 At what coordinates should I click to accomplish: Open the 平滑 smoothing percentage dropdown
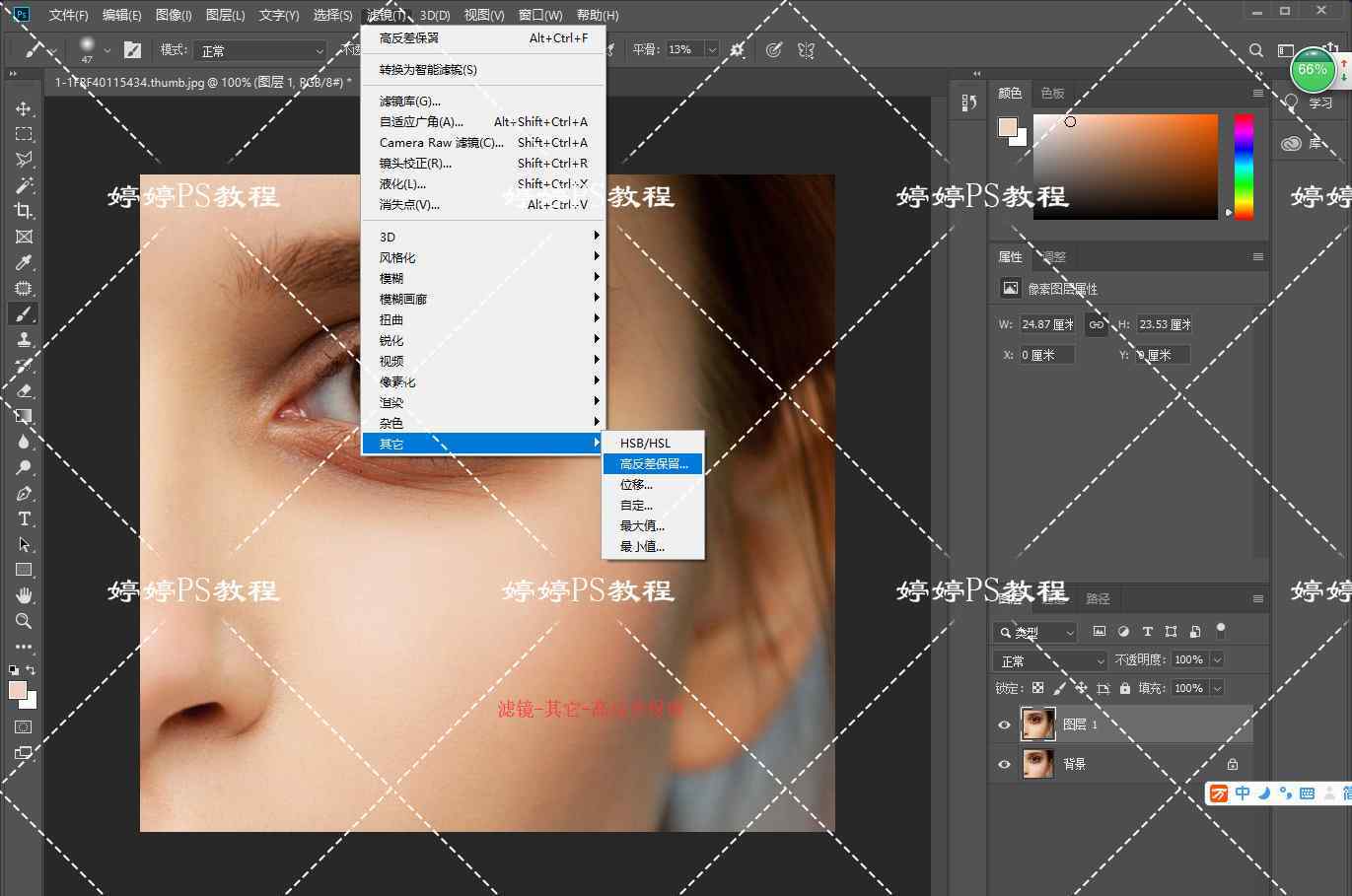click(x=711, y=49)
